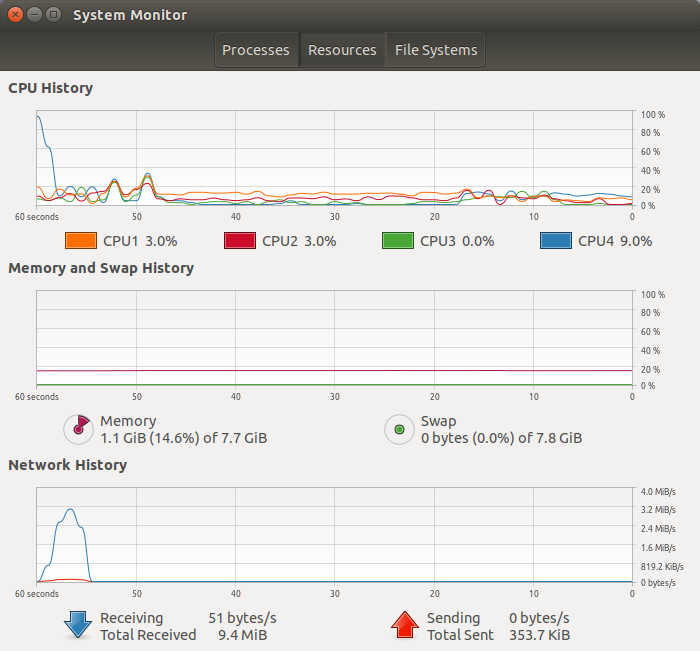Minimize the System Monitor window
700x651 pixels.
pyautogui.click(x=34, y=15)
